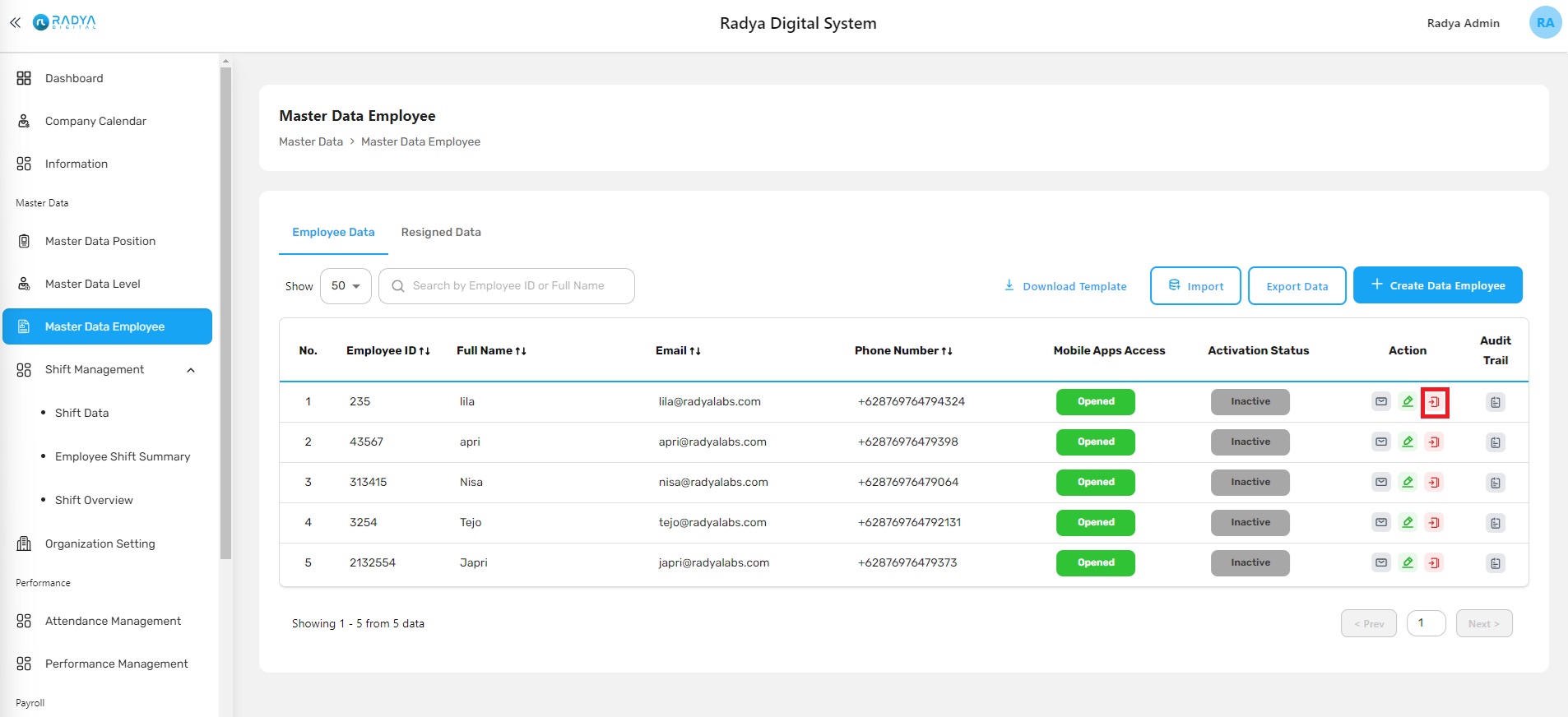Click the Create Data Employee button
The height and width of the screenshot is (717, 1568).
(1437, 286)
